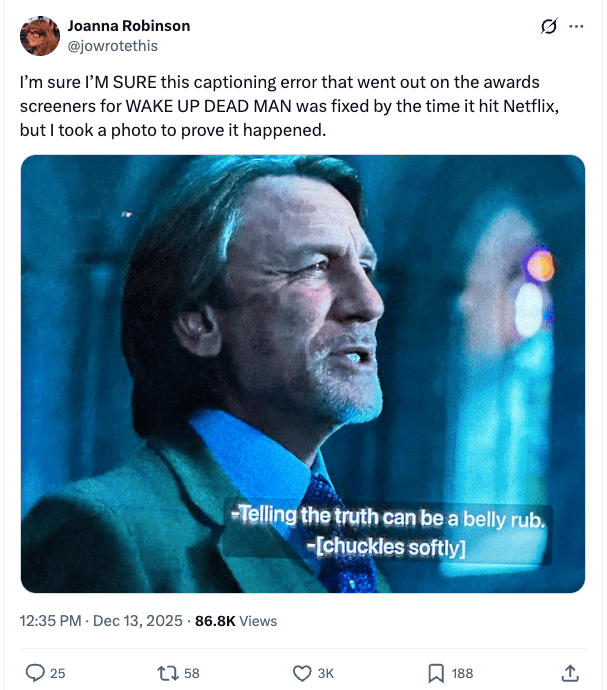The width and height of the screenshot is (607, 690).
Task: Click the reply speech bubble icon
Action: coord(36,673)
